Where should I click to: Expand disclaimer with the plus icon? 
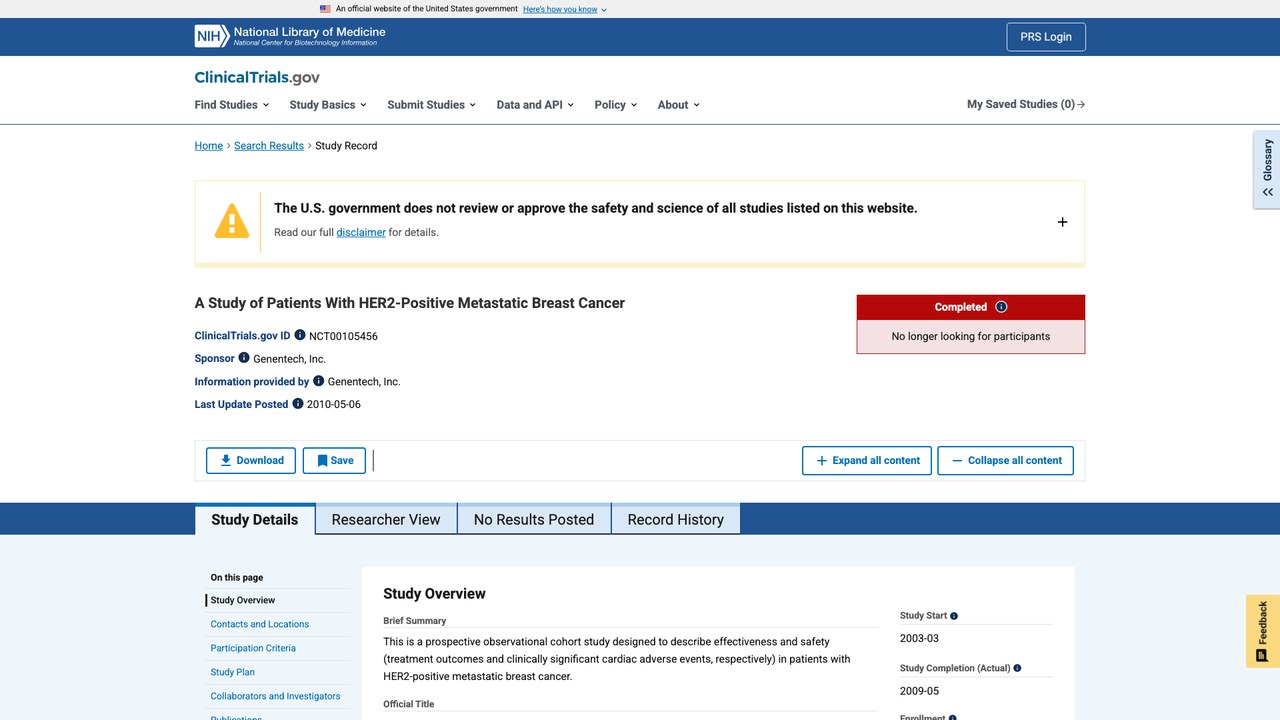1062,222
